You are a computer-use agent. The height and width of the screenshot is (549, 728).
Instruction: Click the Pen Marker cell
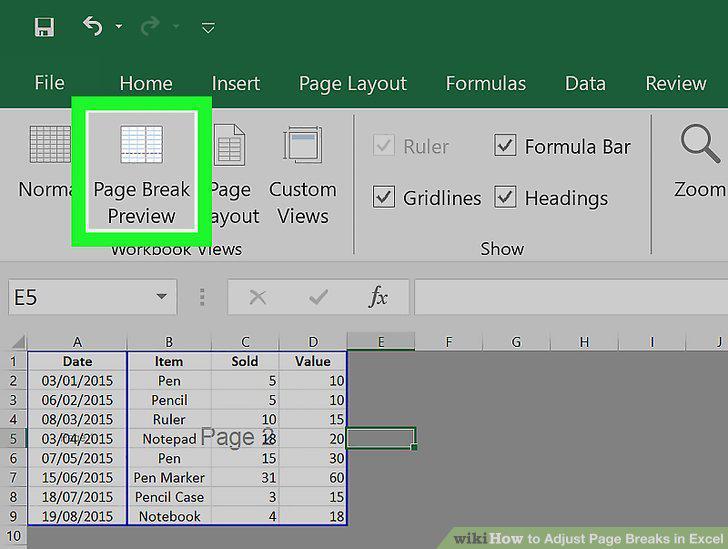[x=169, y=477]
